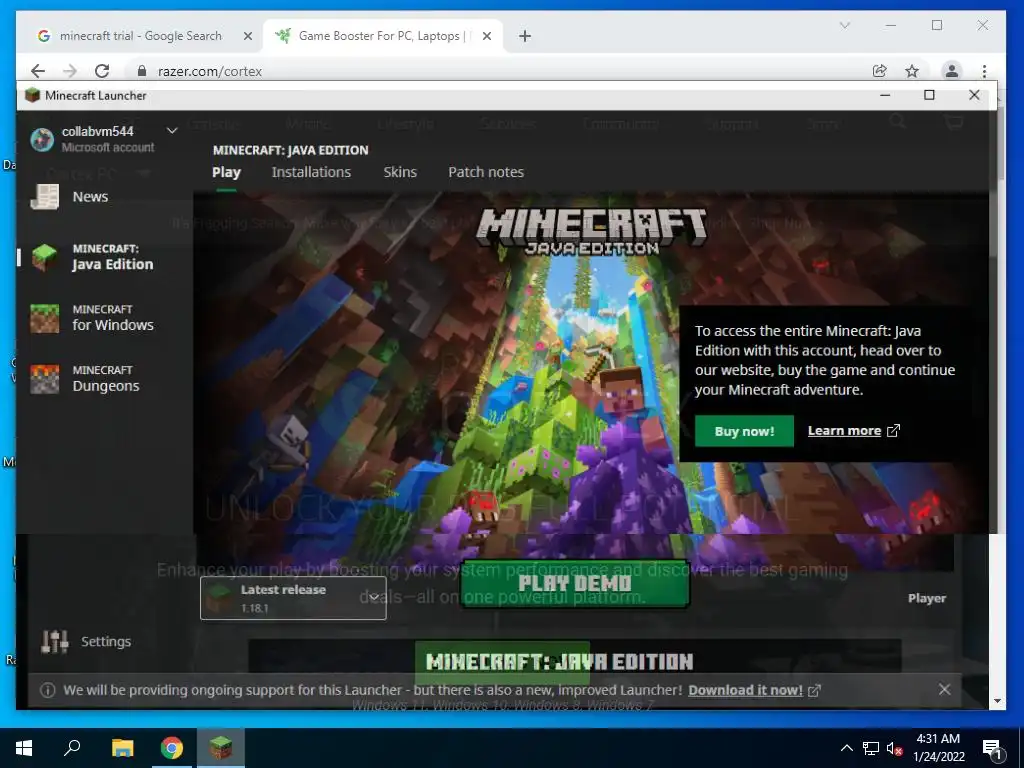
Task: Open the Latest release version dropdown
Action: pyautogui.click(x=293, y=598)
